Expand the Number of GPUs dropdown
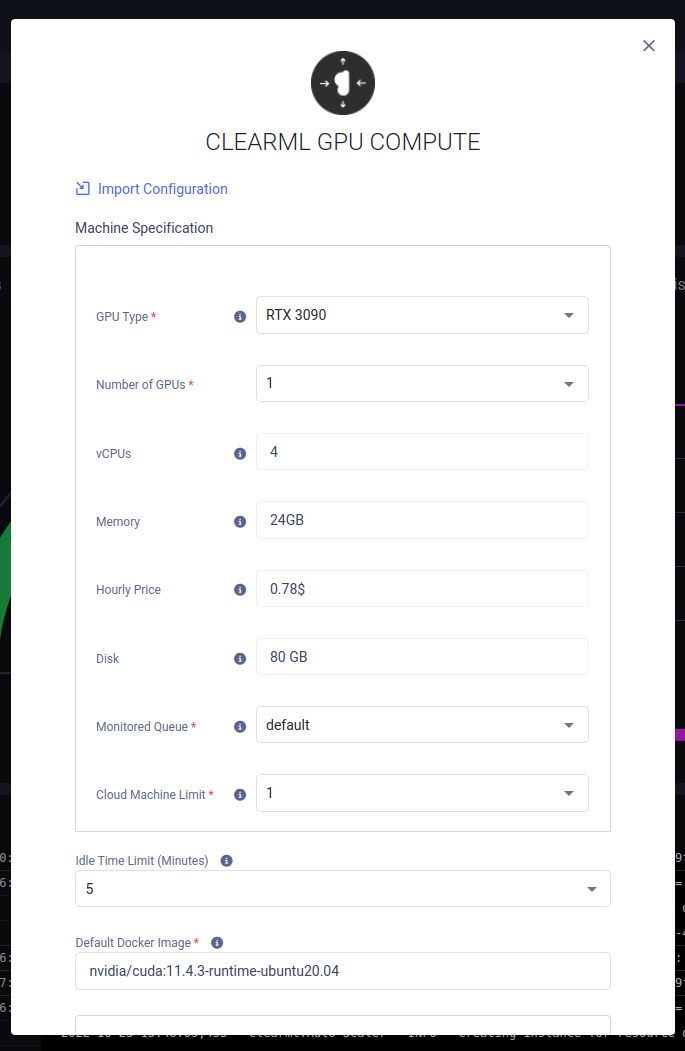Image resolution: width=685 pixels, height=1051 pixels. pos(422,383)
